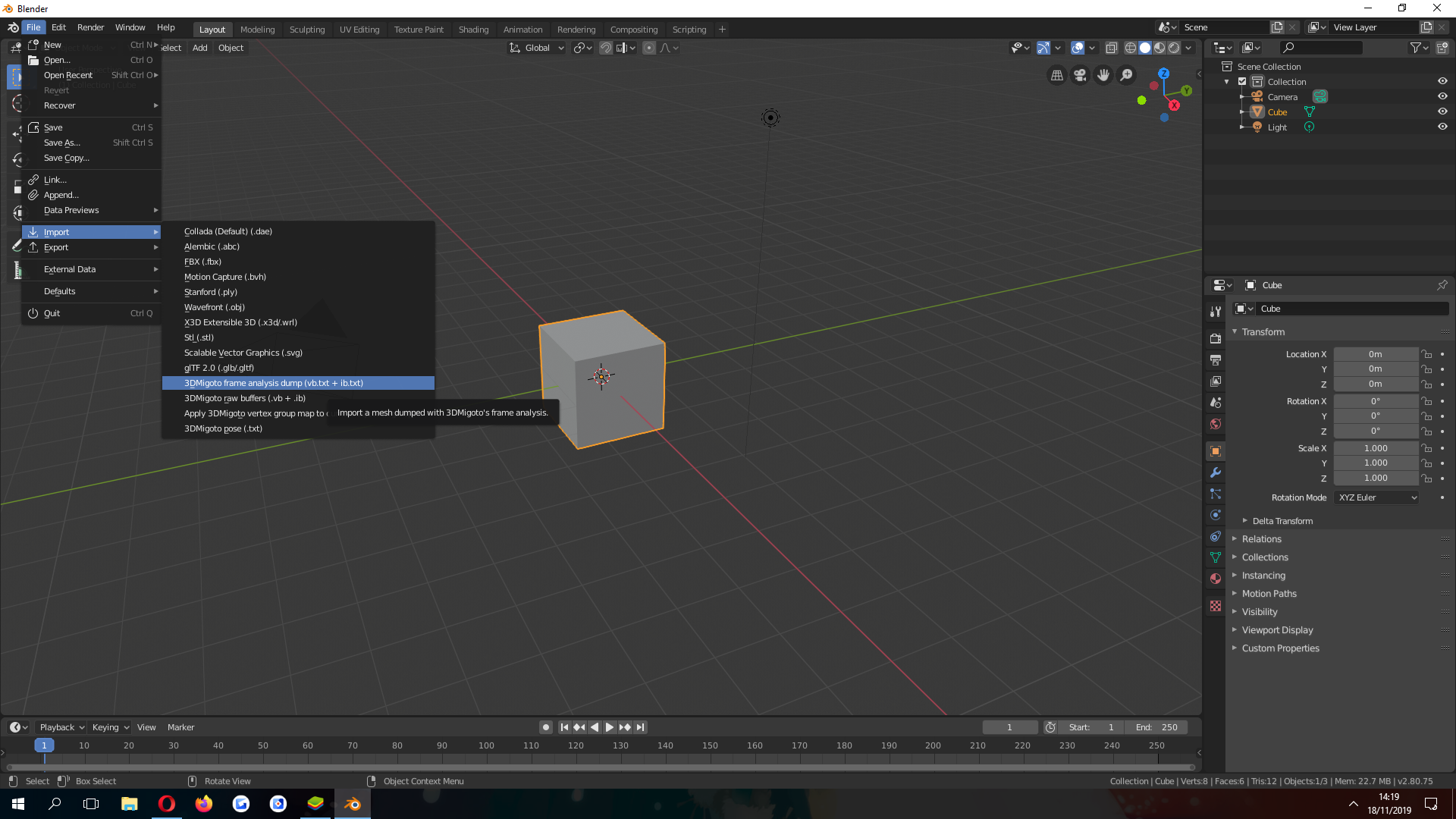Launch Opera from the Windows taskbar

167,804
